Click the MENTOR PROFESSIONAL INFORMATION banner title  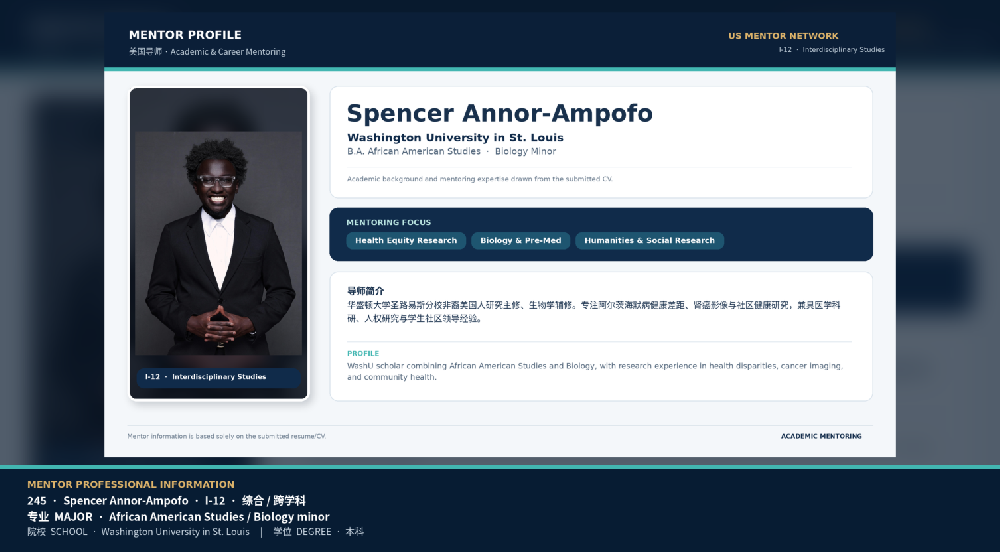[x=131, y=484]
